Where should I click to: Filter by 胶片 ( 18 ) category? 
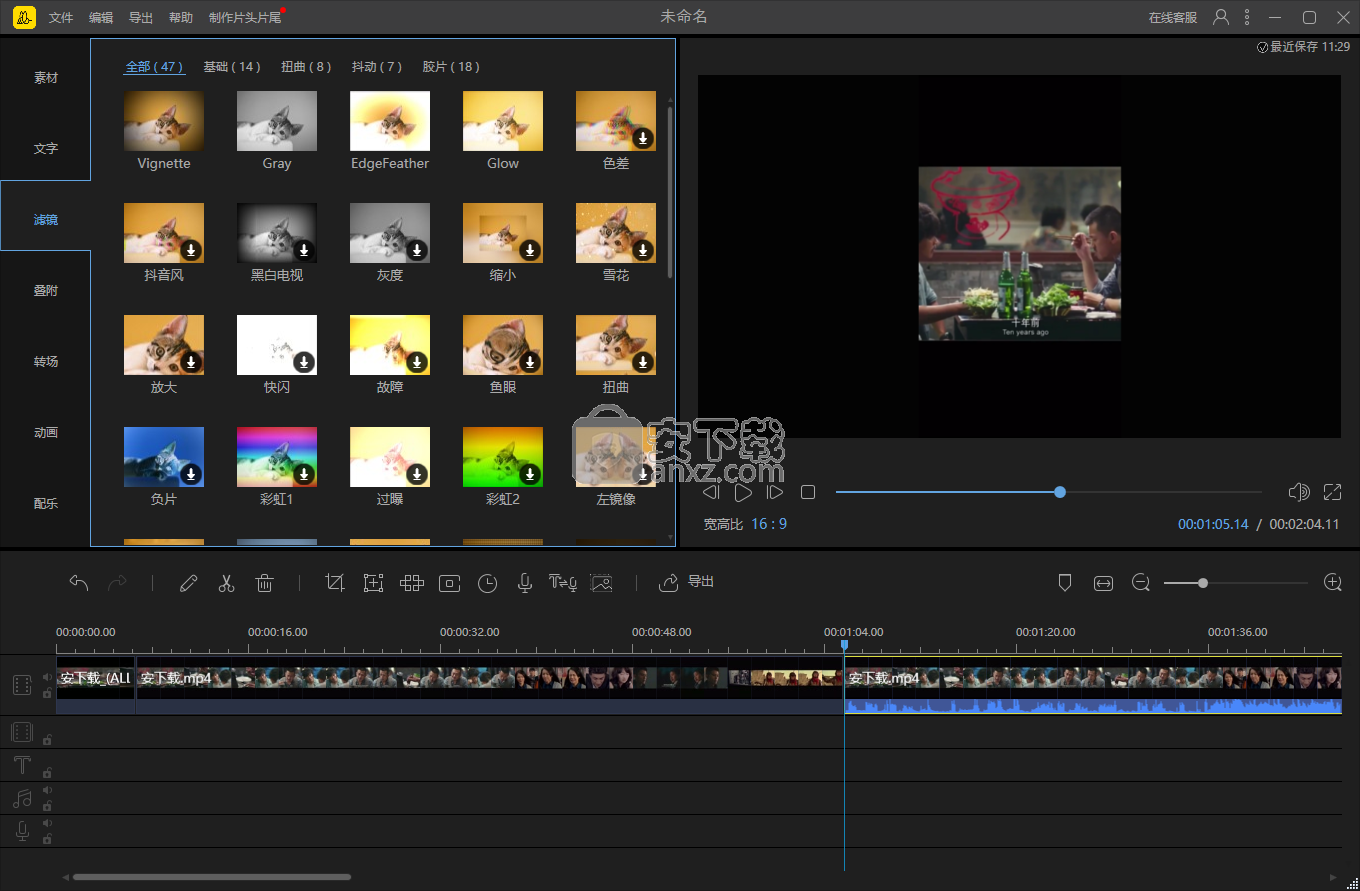click(x=451, y=67)
